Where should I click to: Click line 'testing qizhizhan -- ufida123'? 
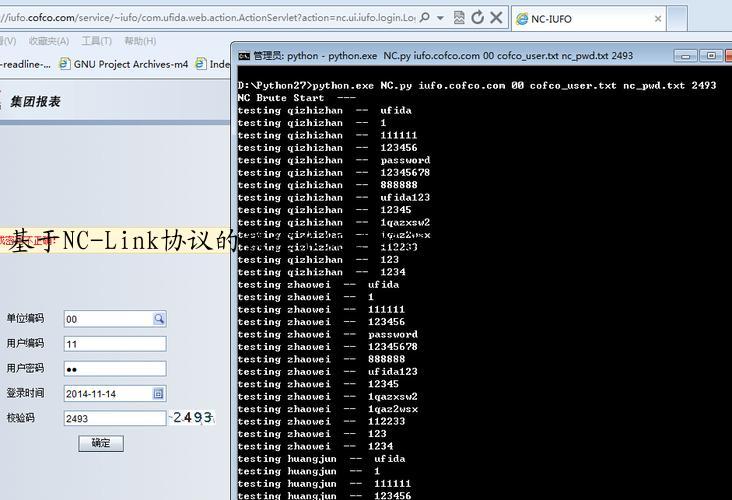coord(333,197)
